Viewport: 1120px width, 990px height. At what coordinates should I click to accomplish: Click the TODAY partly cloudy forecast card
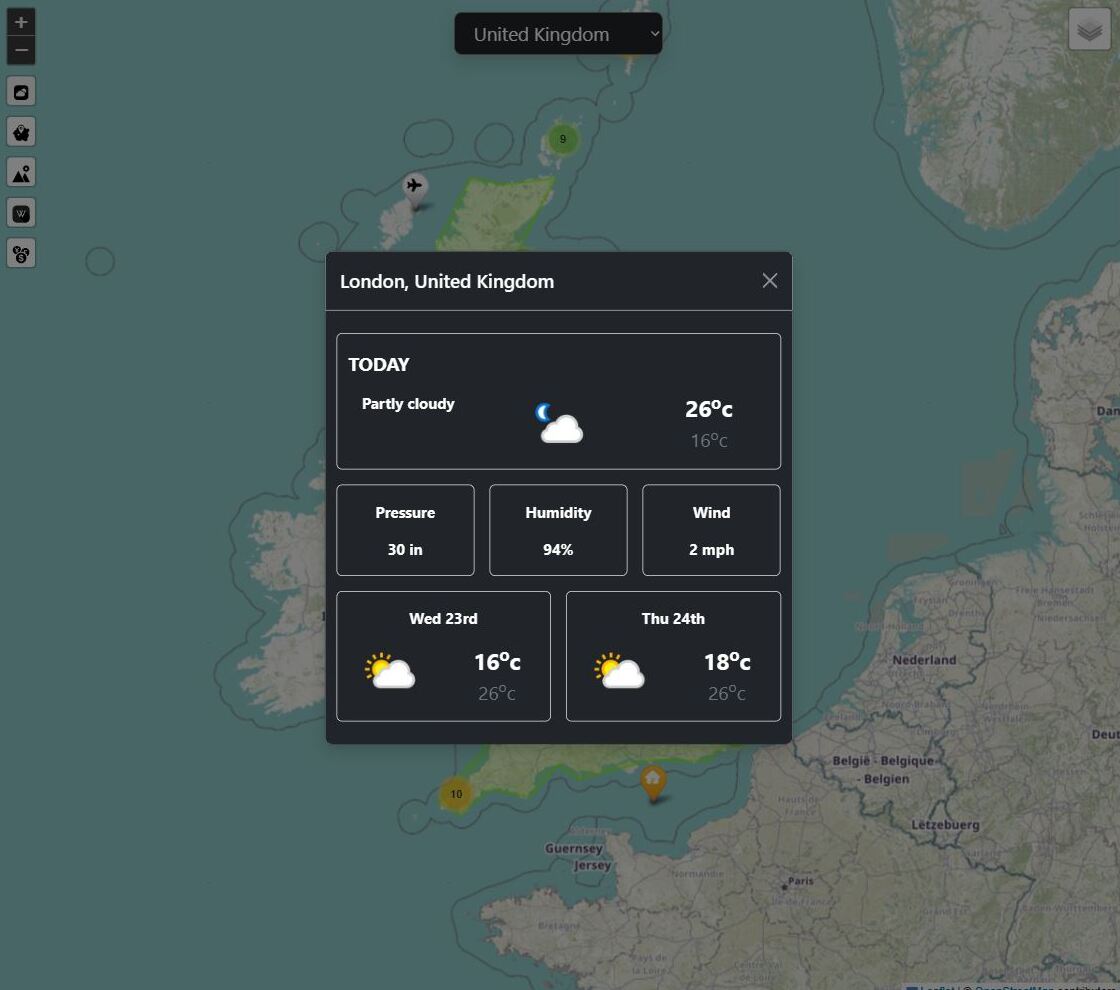click(x=558, y=401)
